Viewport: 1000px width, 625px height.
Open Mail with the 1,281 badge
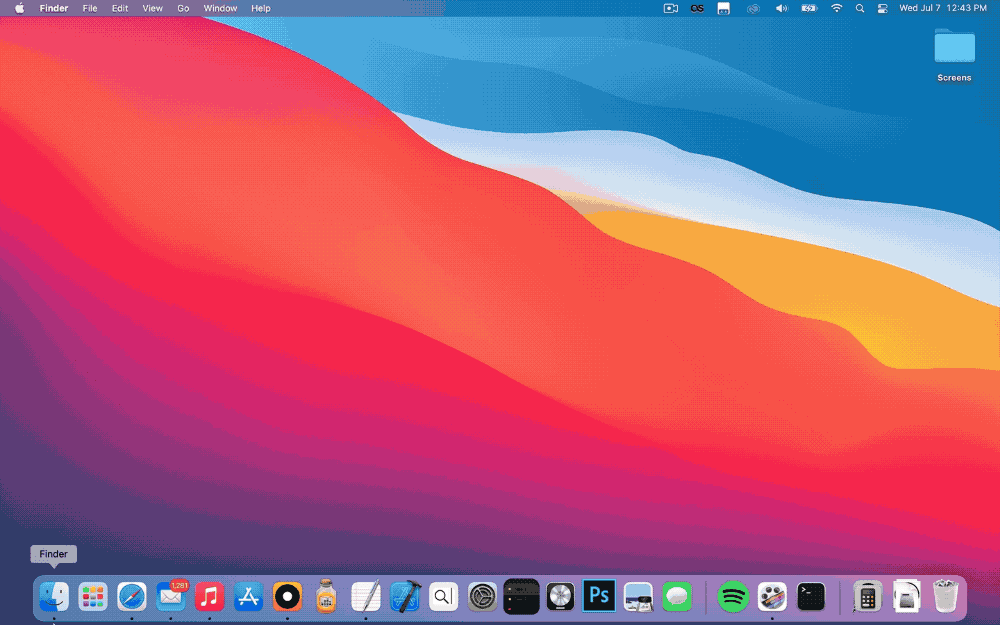171,597
